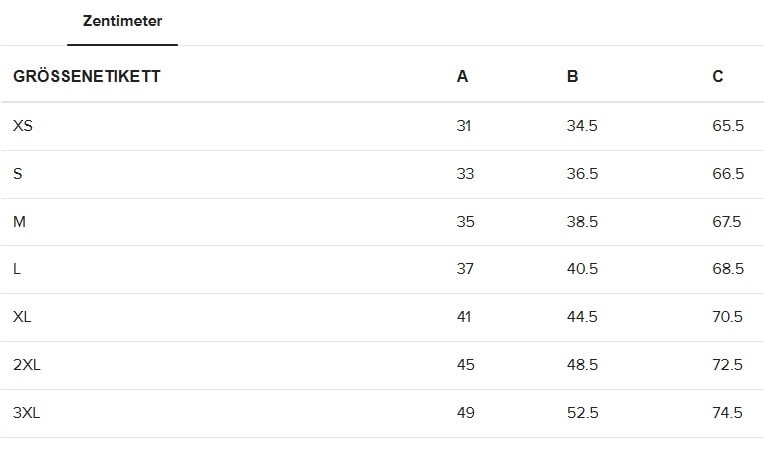The image size is (764, 461).
Task: Click the 72.5 value in the 2XL row
Action: [727, 365]
